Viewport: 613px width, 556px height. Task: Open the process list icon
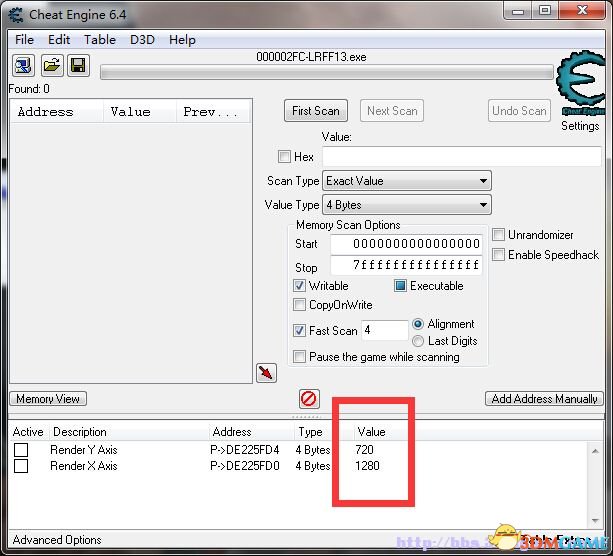(23, 65)
